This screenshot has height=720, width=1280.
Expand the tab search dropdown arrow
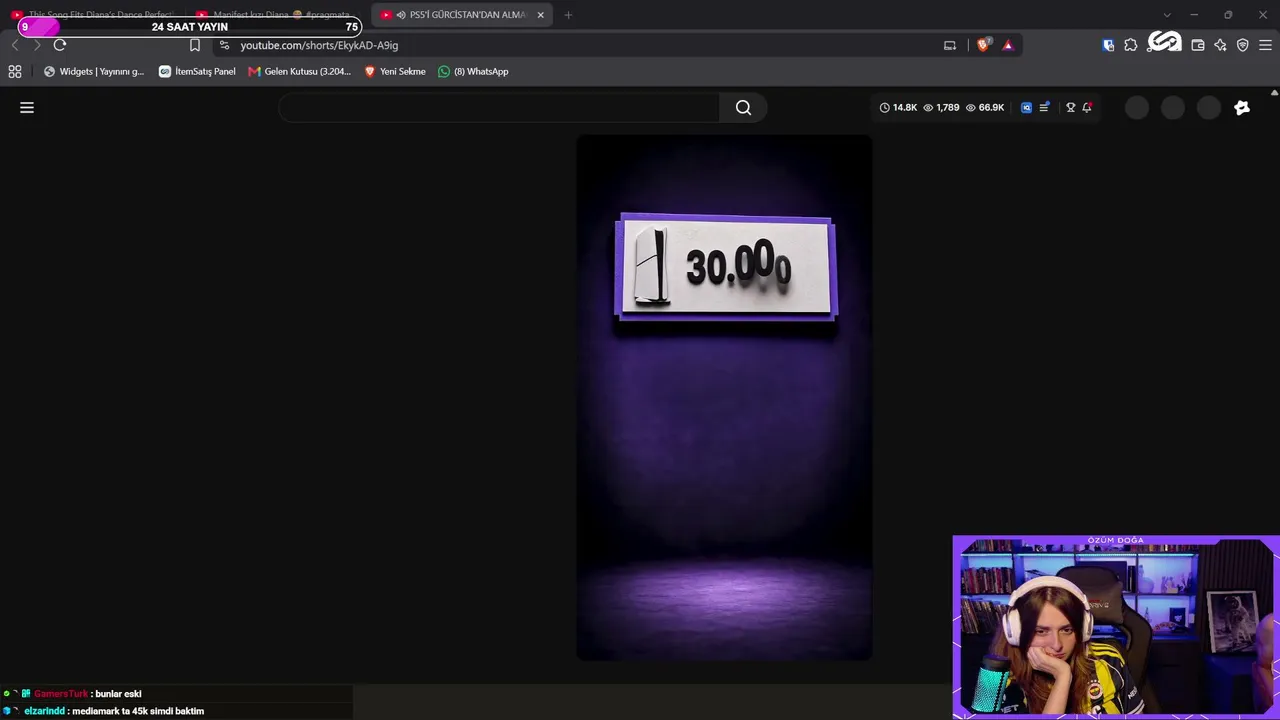1166,15
